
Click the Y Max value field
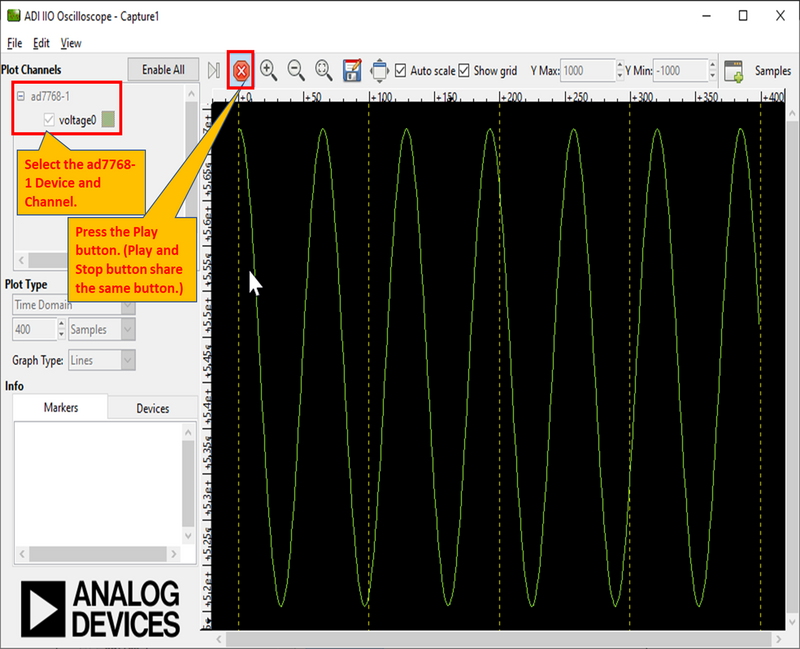pyautogui.click(x=586, y=71)
